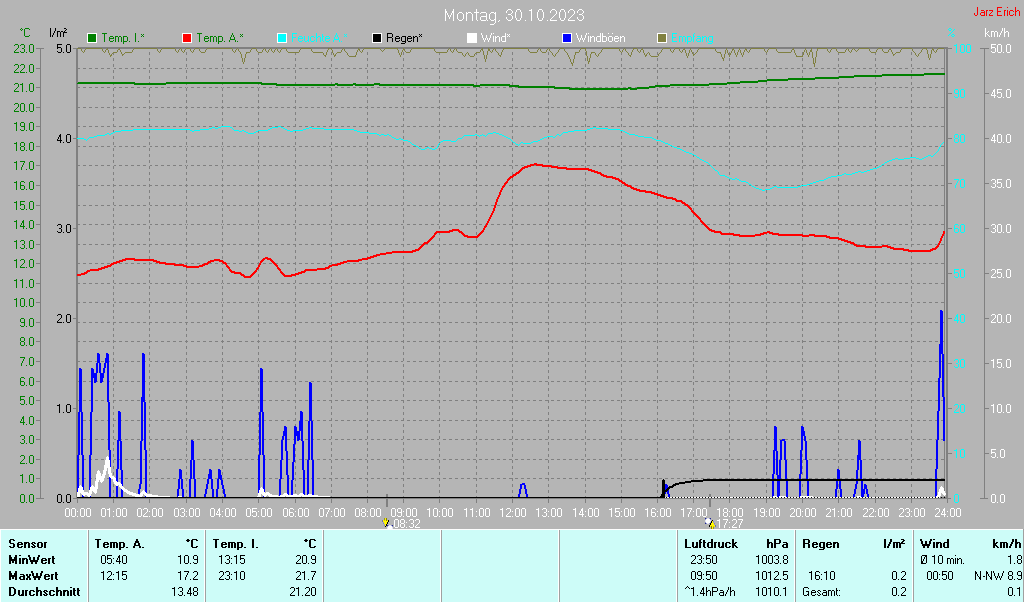
Task: Click the green Temp. I. legend swatch
Action: point(92,39)
